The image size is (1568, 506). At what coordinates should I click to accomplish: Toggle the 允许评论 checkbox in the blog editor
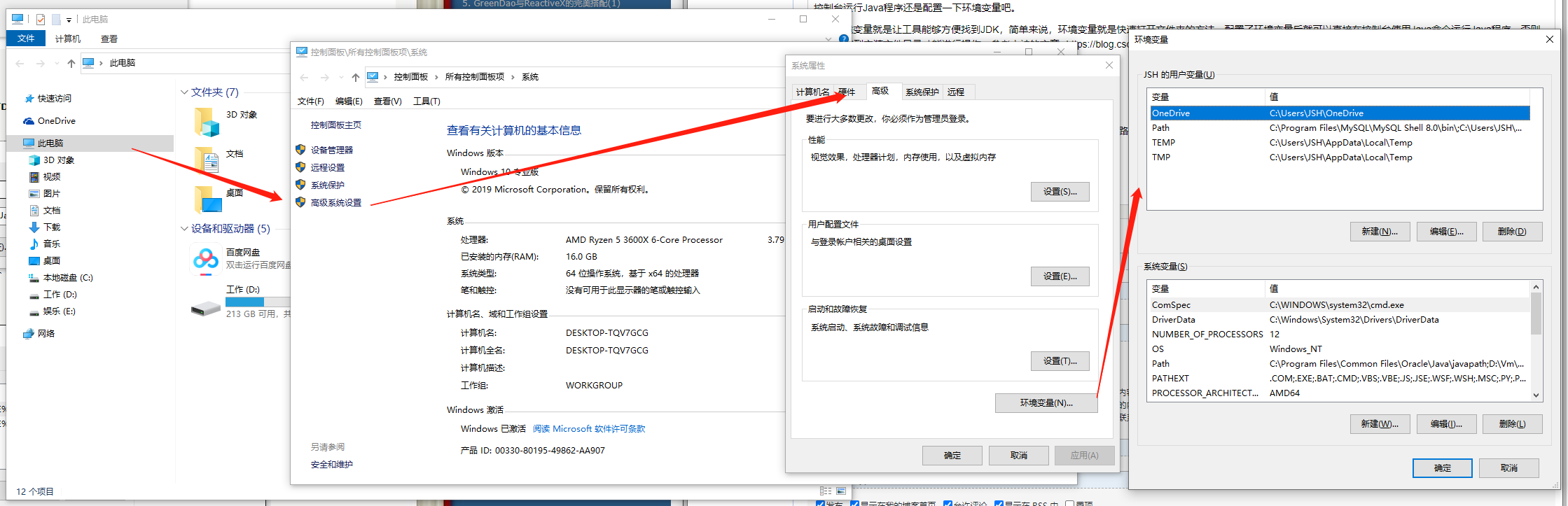[x=948, y=503]
